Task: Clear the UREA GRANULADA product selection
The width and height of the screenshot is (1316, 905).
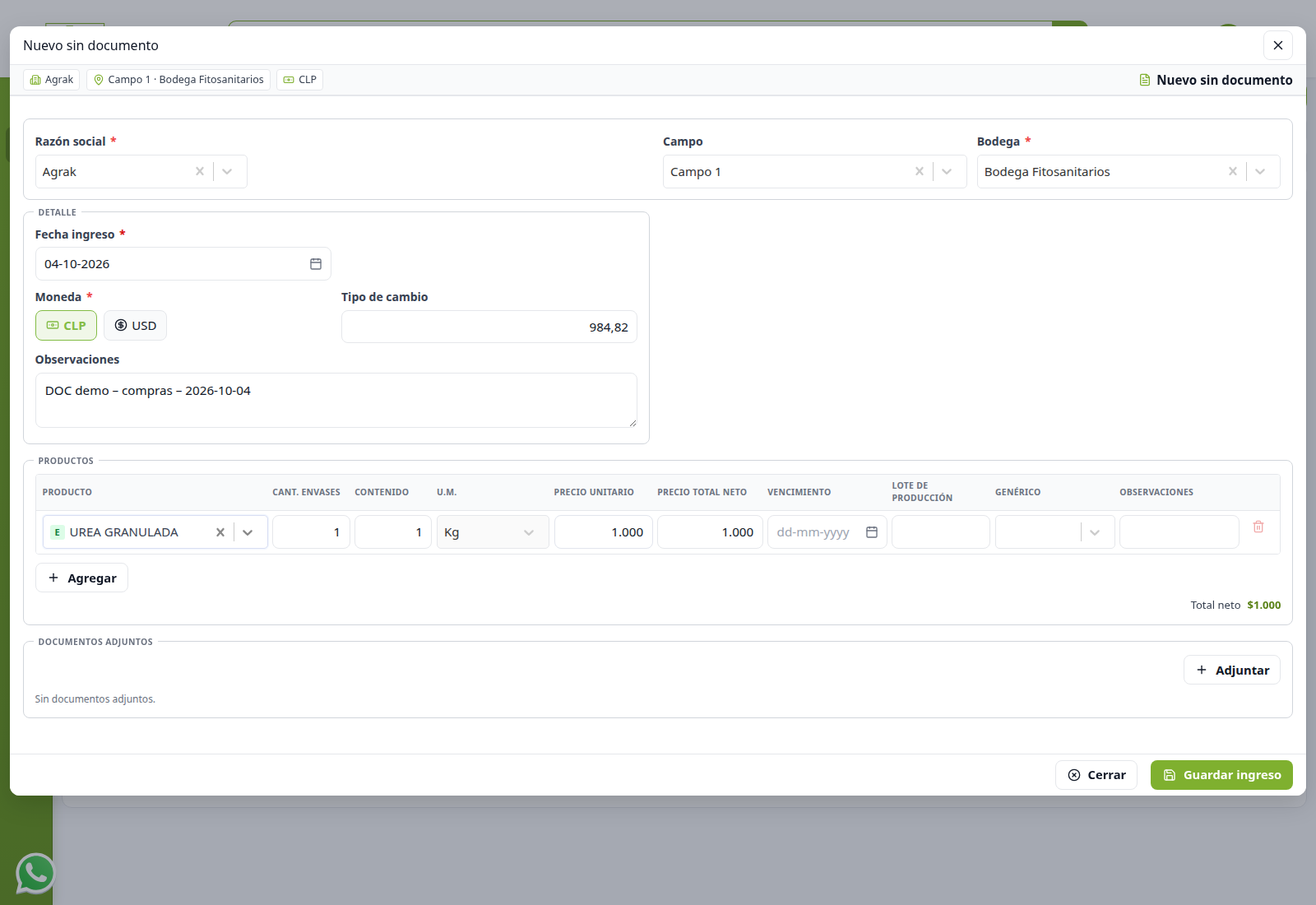Action: [220, 532]
